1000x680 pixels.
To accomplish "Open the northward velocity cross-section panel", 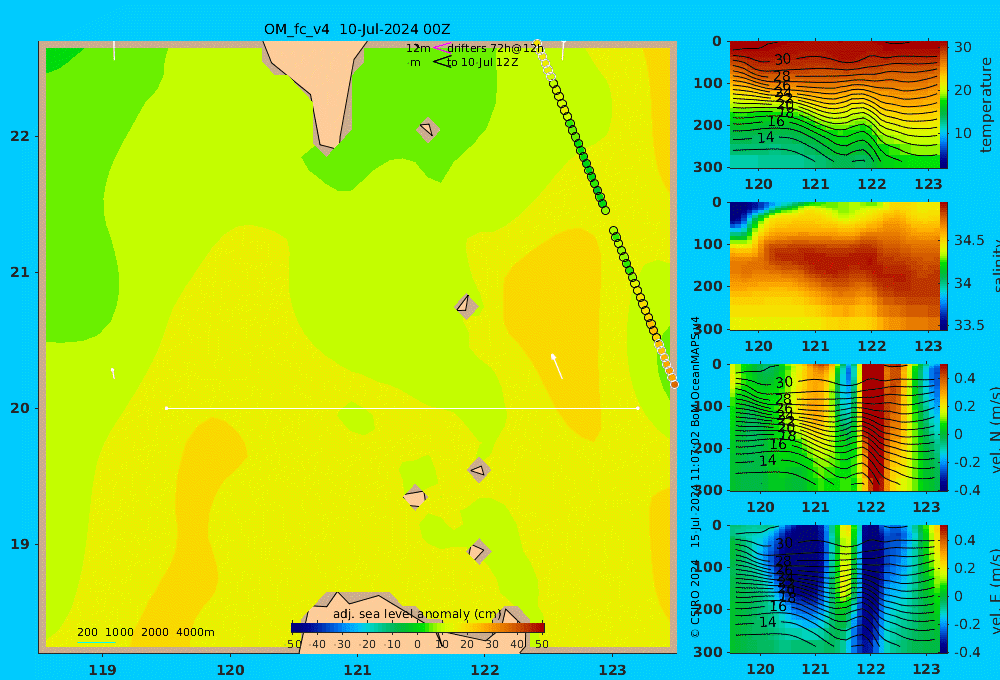I will pos(834,427).
